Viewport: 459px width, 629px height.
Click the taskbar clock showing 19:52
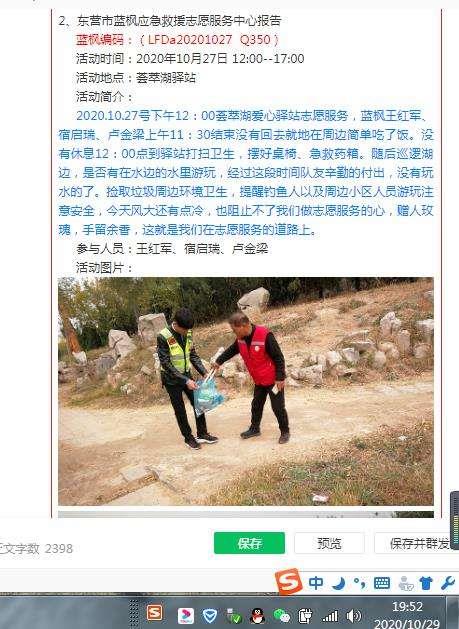(407, 606)
